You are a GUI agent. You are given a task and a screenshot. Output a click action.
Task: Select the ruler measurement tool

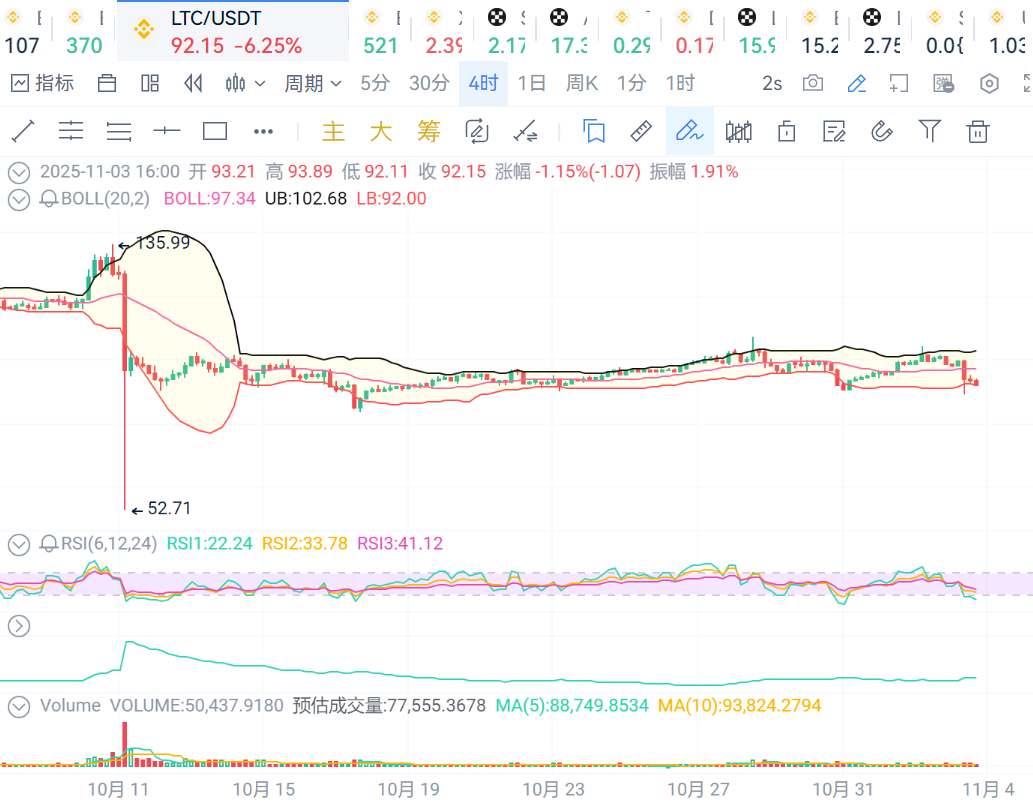tap(641, 131)
